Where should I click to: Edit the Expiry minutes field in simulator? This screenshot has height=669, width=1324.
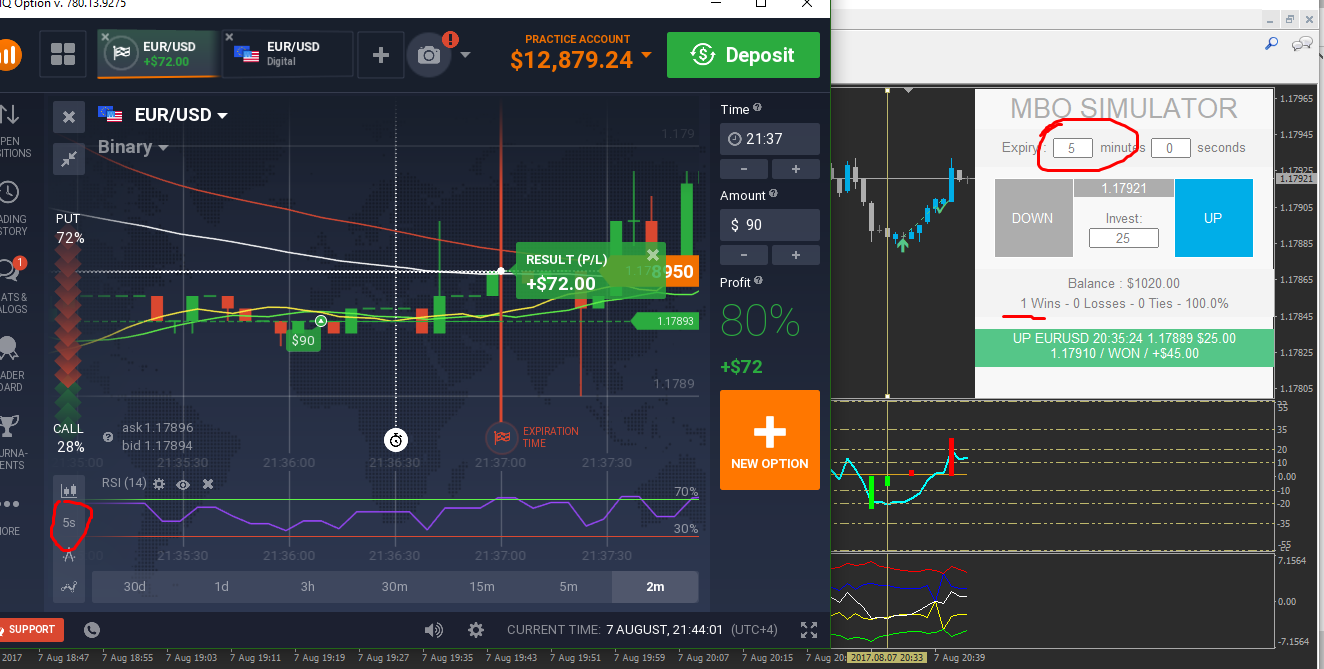coord(1072,148)
